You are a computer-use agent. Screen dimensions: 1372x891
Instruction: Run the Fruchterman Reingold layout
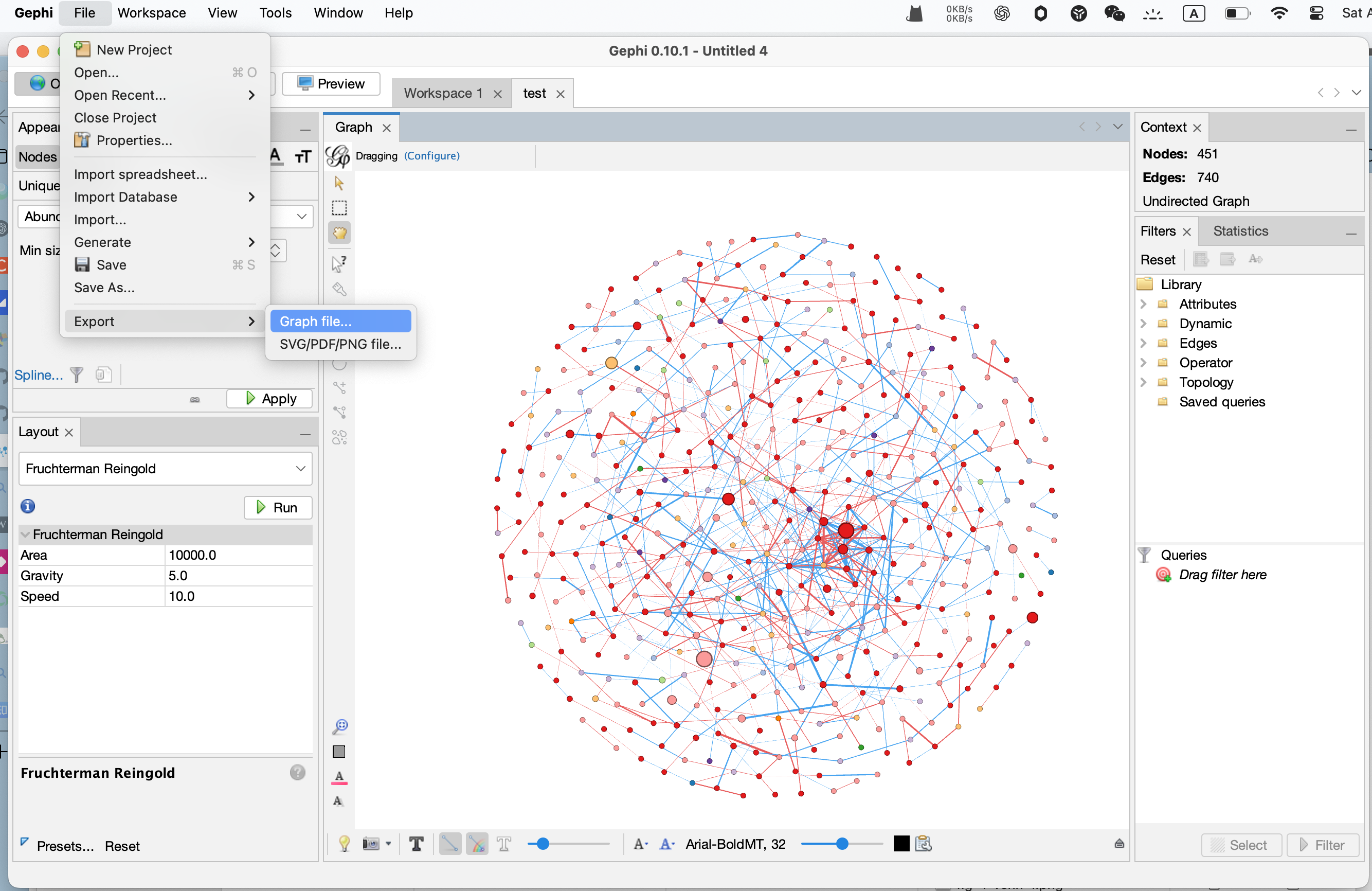(278, 508)
